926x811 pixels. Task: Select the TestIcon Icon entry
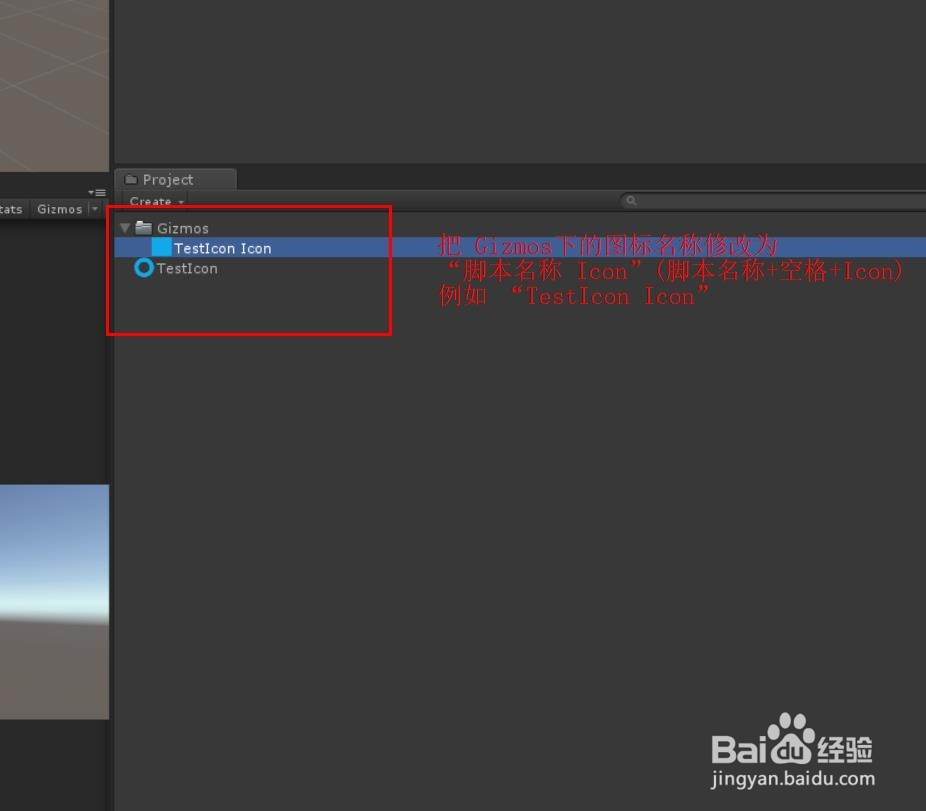pyautogui.click(x=222, y=248)
